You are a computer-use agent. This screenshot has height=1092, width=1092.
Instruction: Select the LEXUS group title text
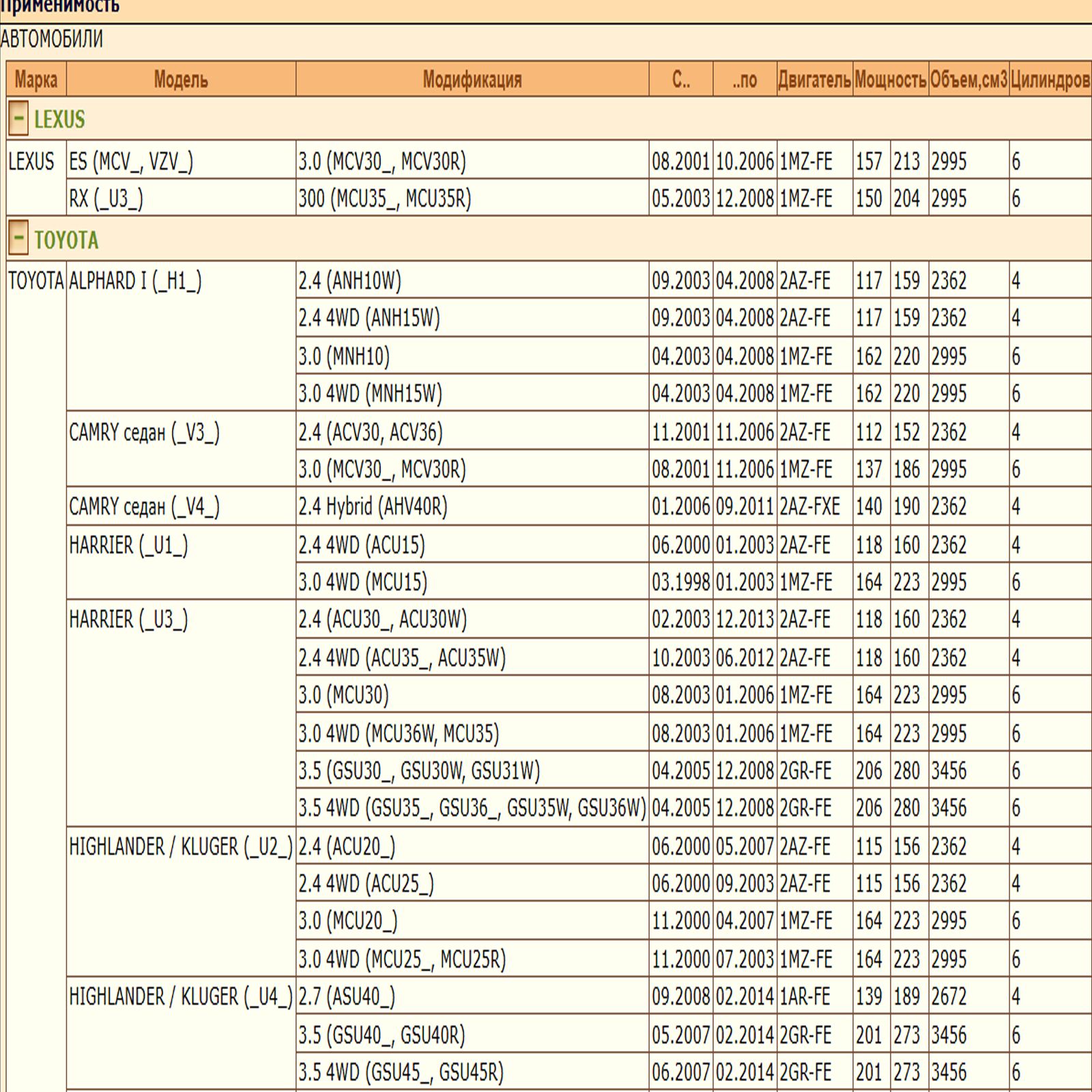point(59,119)
